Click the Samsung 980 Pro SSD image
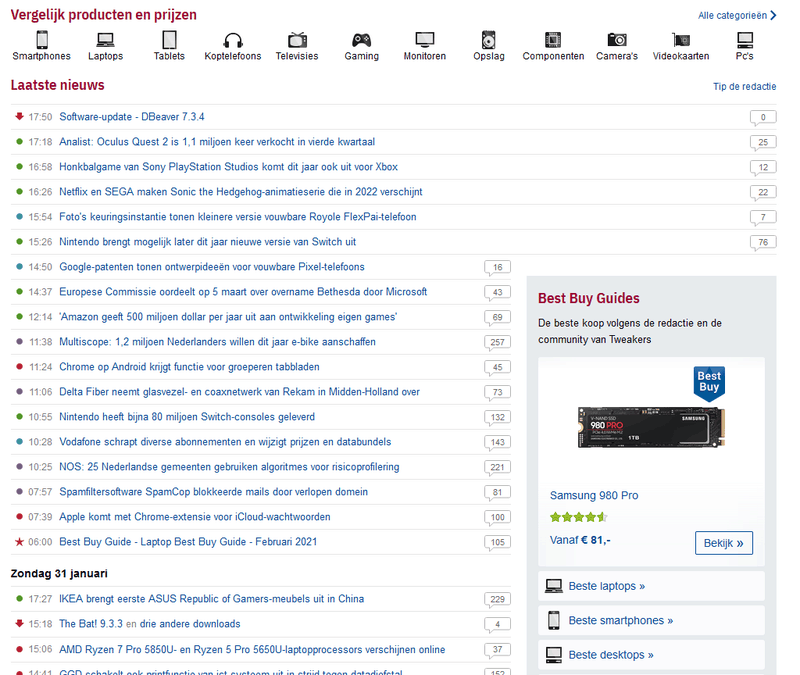The image size is (800, 675). 651,428
